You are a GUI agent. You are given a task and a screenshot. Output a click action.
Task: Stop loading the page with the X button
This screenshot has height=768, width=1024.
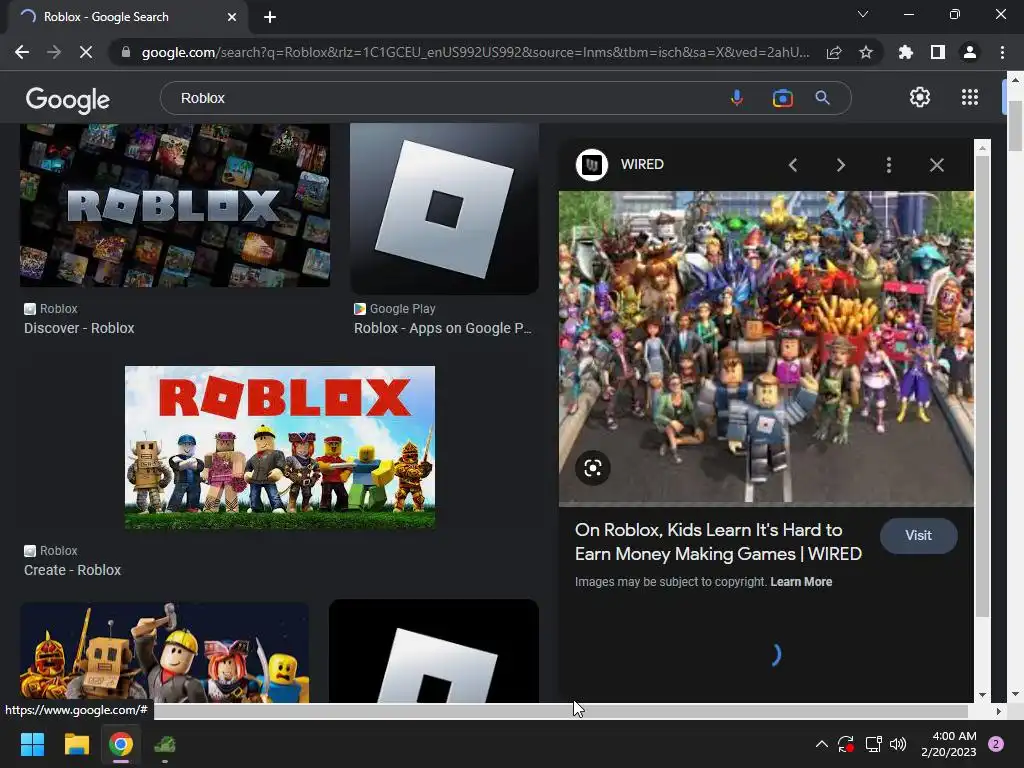tap(86, 52)
